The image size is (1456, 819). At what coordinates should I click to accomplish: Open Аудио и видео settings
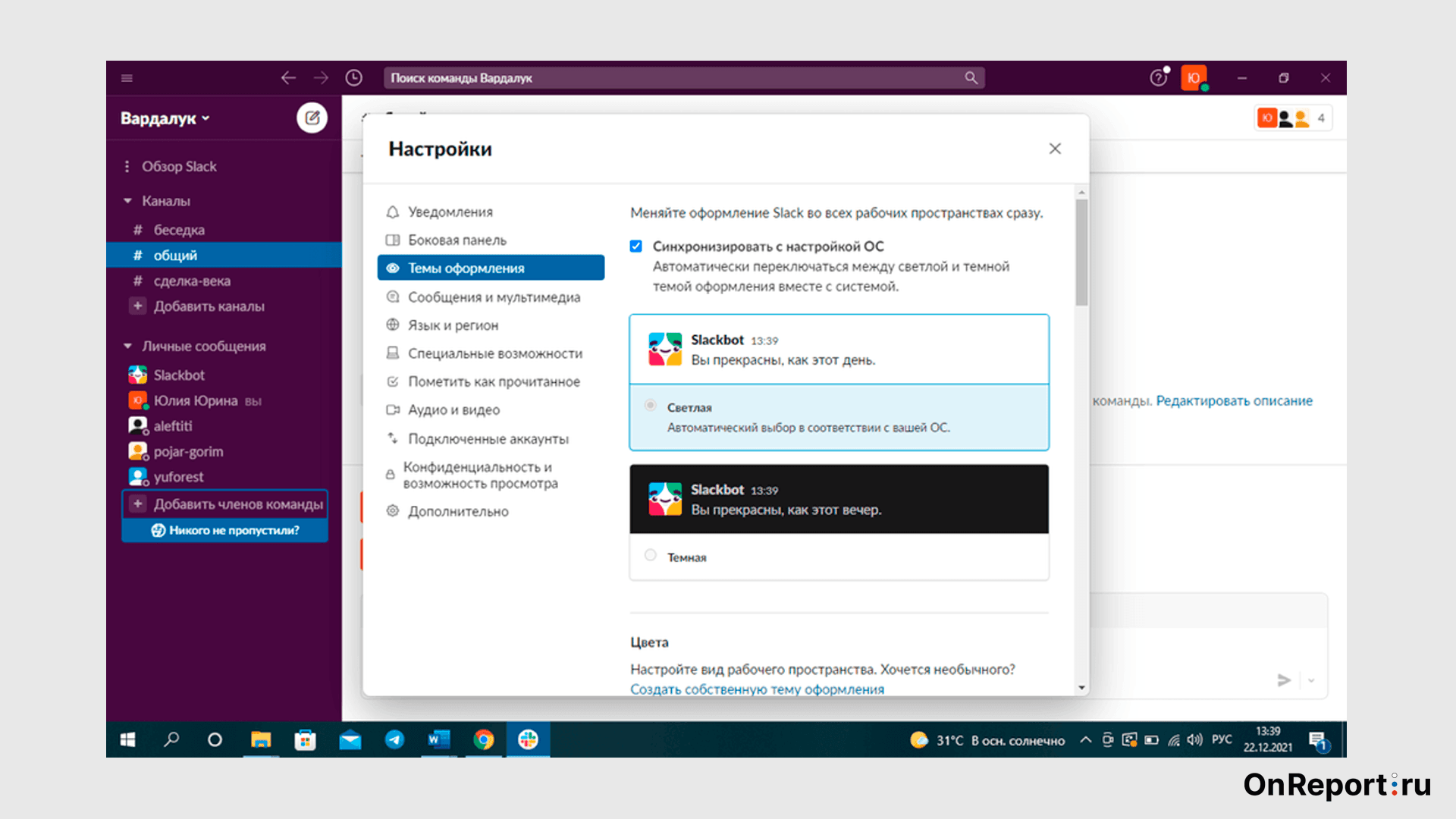coord(491,409)
